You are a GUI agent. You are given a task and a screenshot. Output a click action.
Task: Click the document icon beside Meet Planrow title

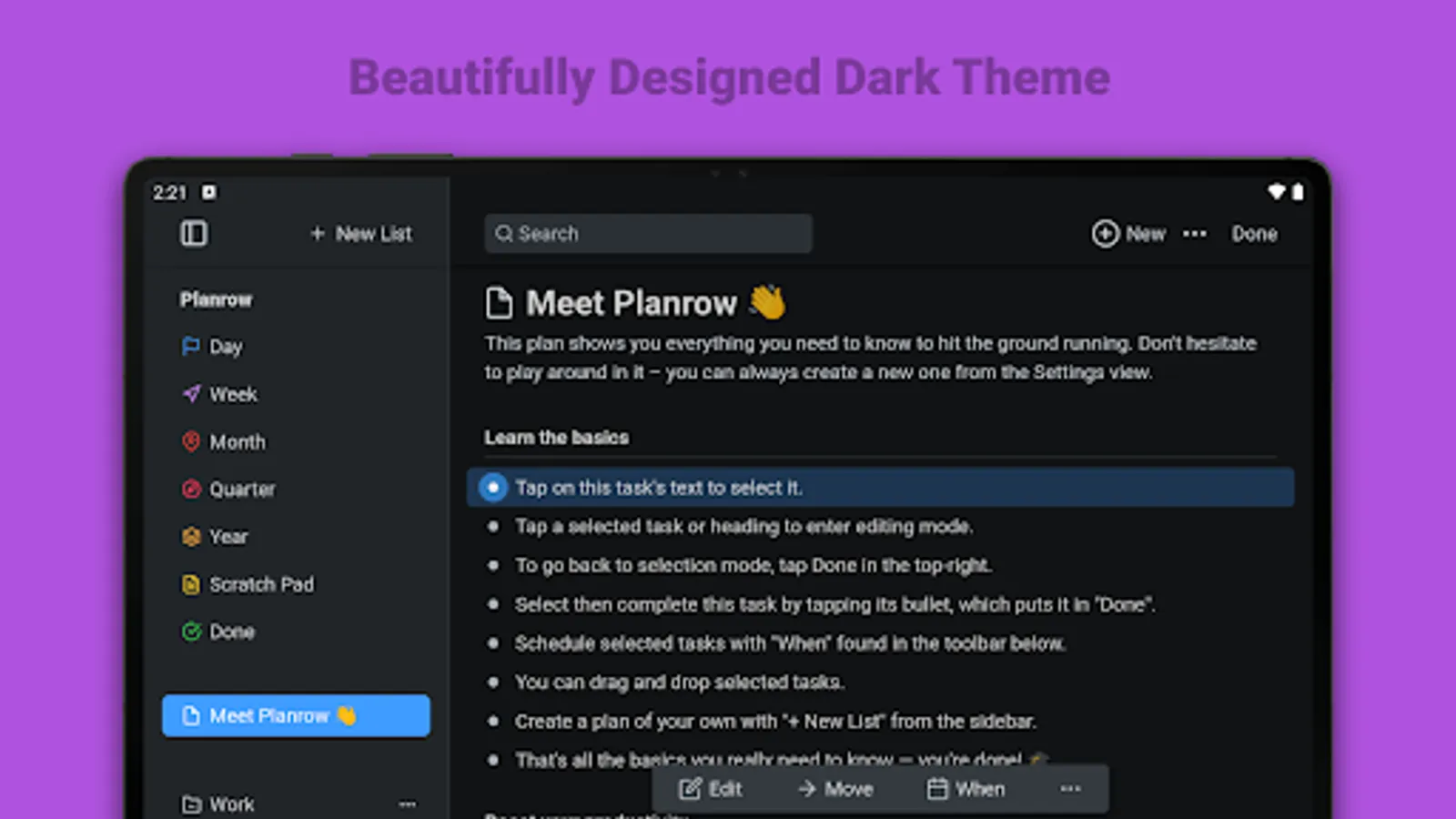pos(499,303)
